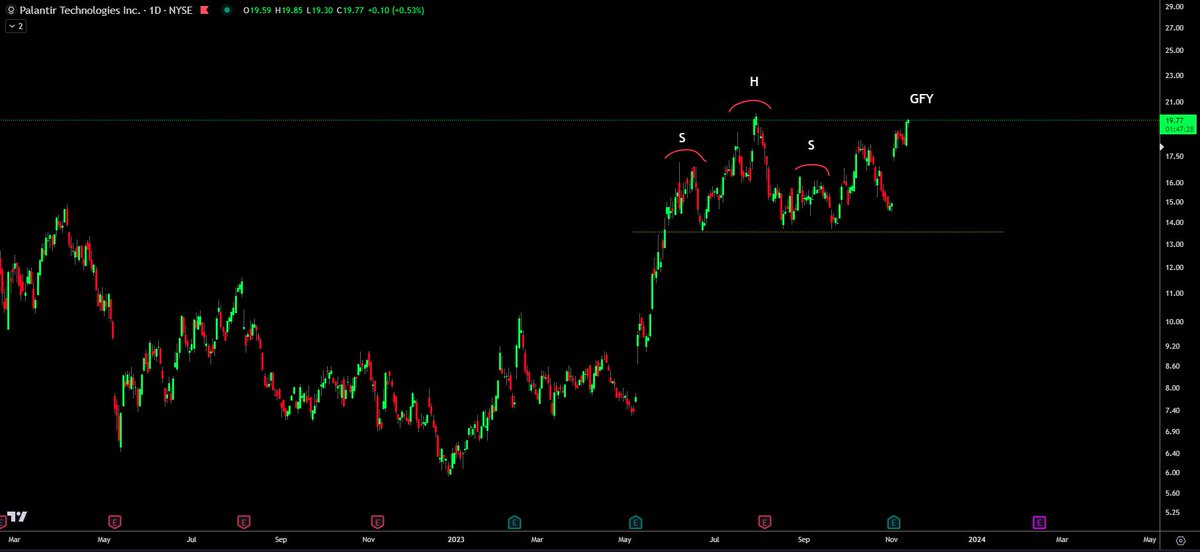Viewport: 1200px width, 552px height.
Task: Click the 10.00 price axis label
Action: tap(1174, 322)
